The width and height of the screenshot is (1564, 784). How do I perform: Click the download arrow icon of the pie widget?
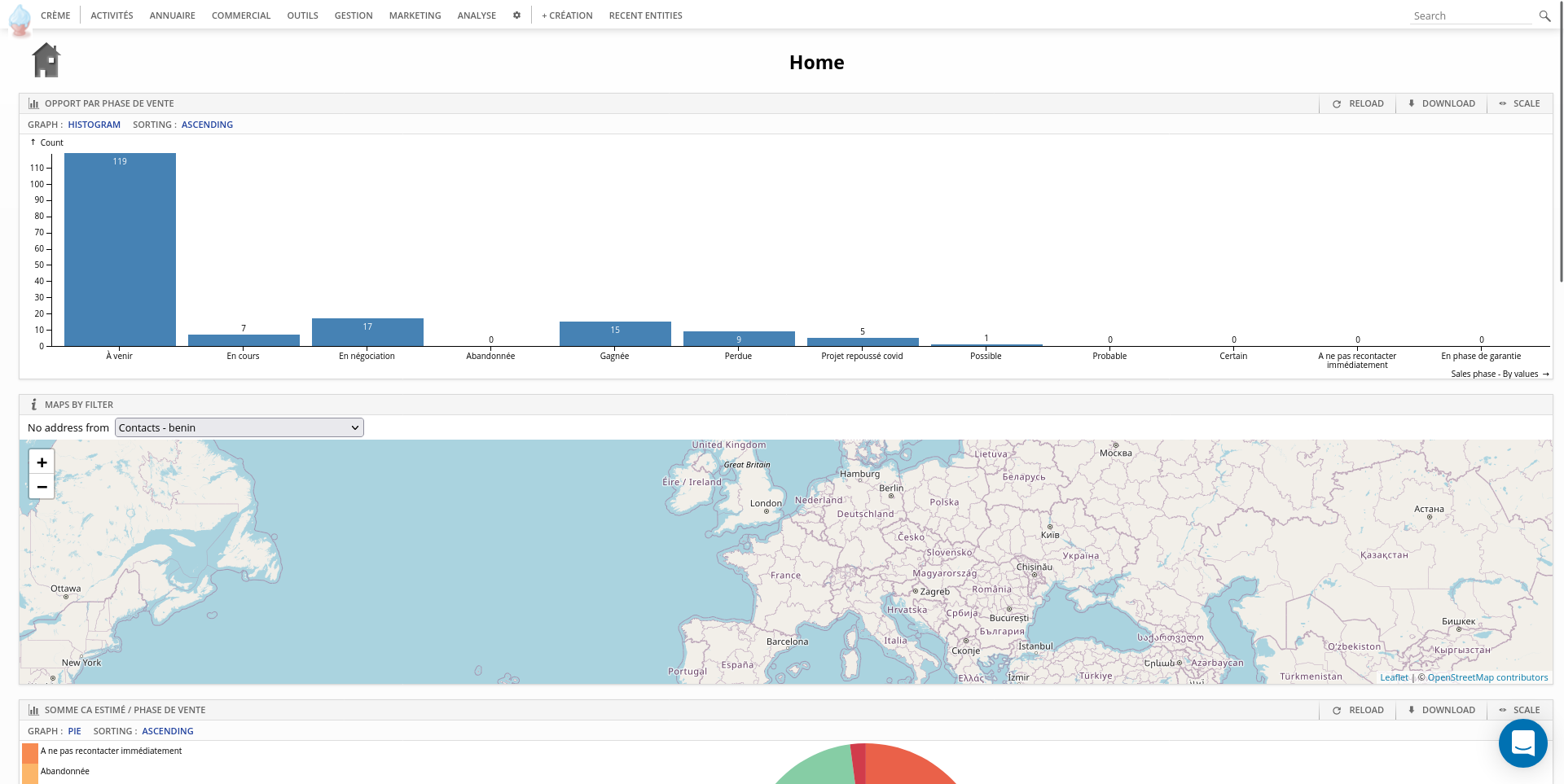click(x=1411, y=710)
